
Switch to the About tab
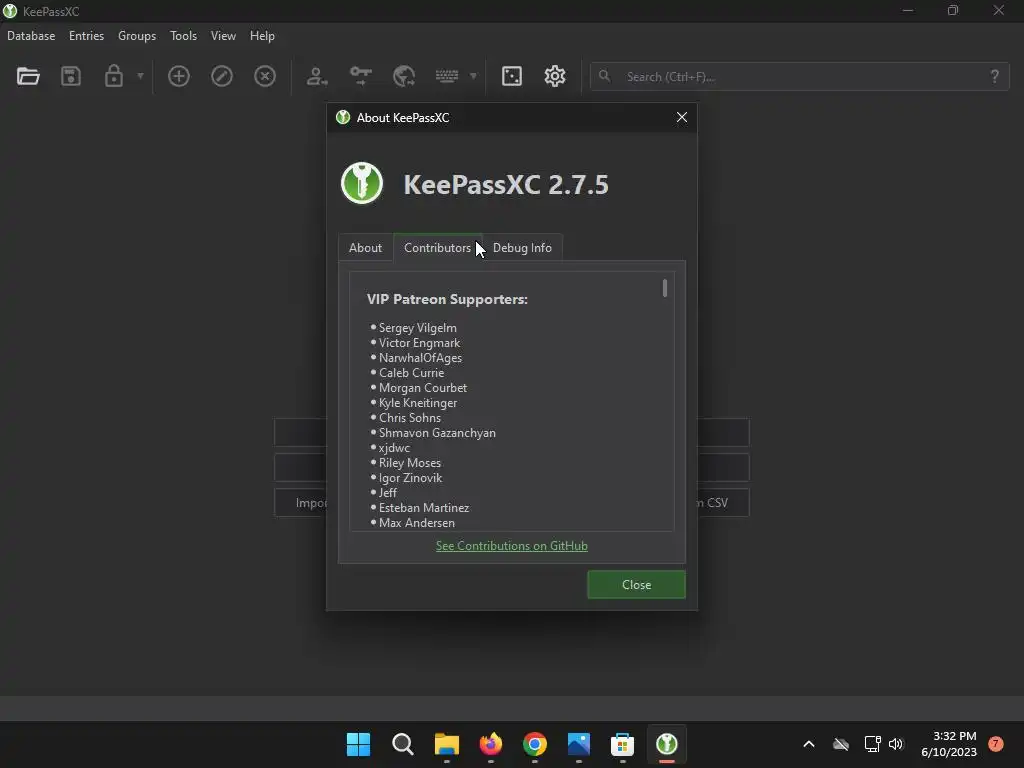365,248
